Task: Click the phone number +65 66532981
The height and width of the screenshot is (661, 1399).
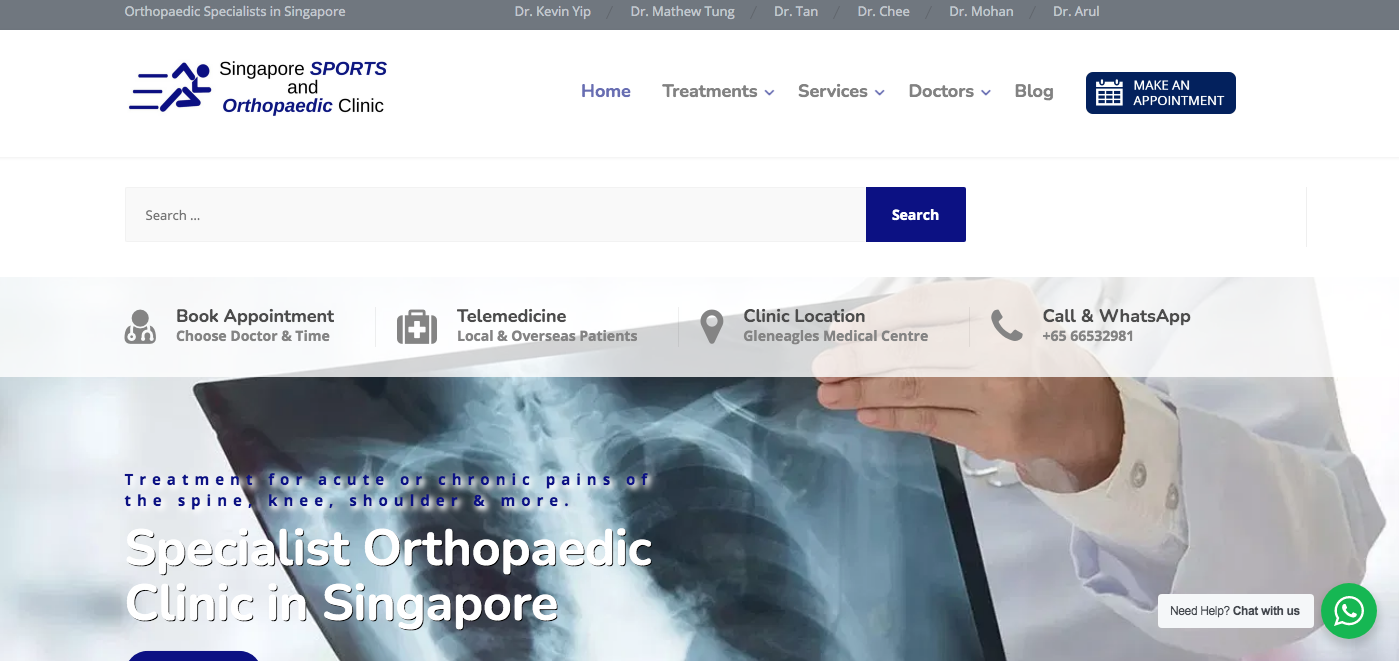Action: click(1088, 336)
